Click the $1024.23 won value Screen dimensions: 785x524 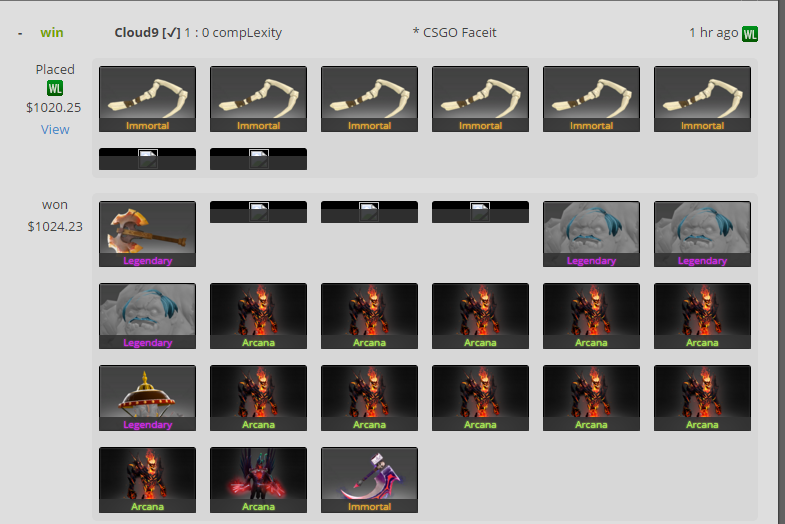tap(55, 227)
